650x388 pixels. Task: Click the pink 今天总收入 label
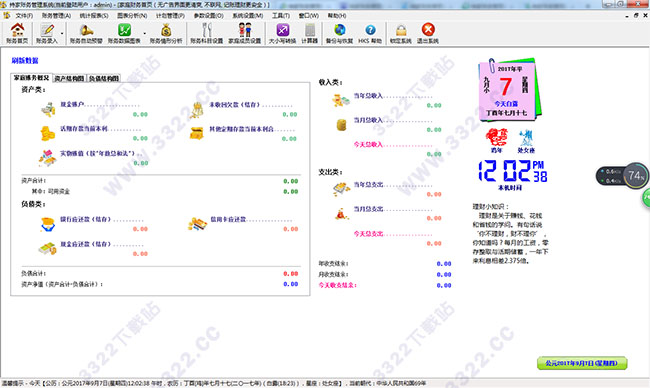368,145
